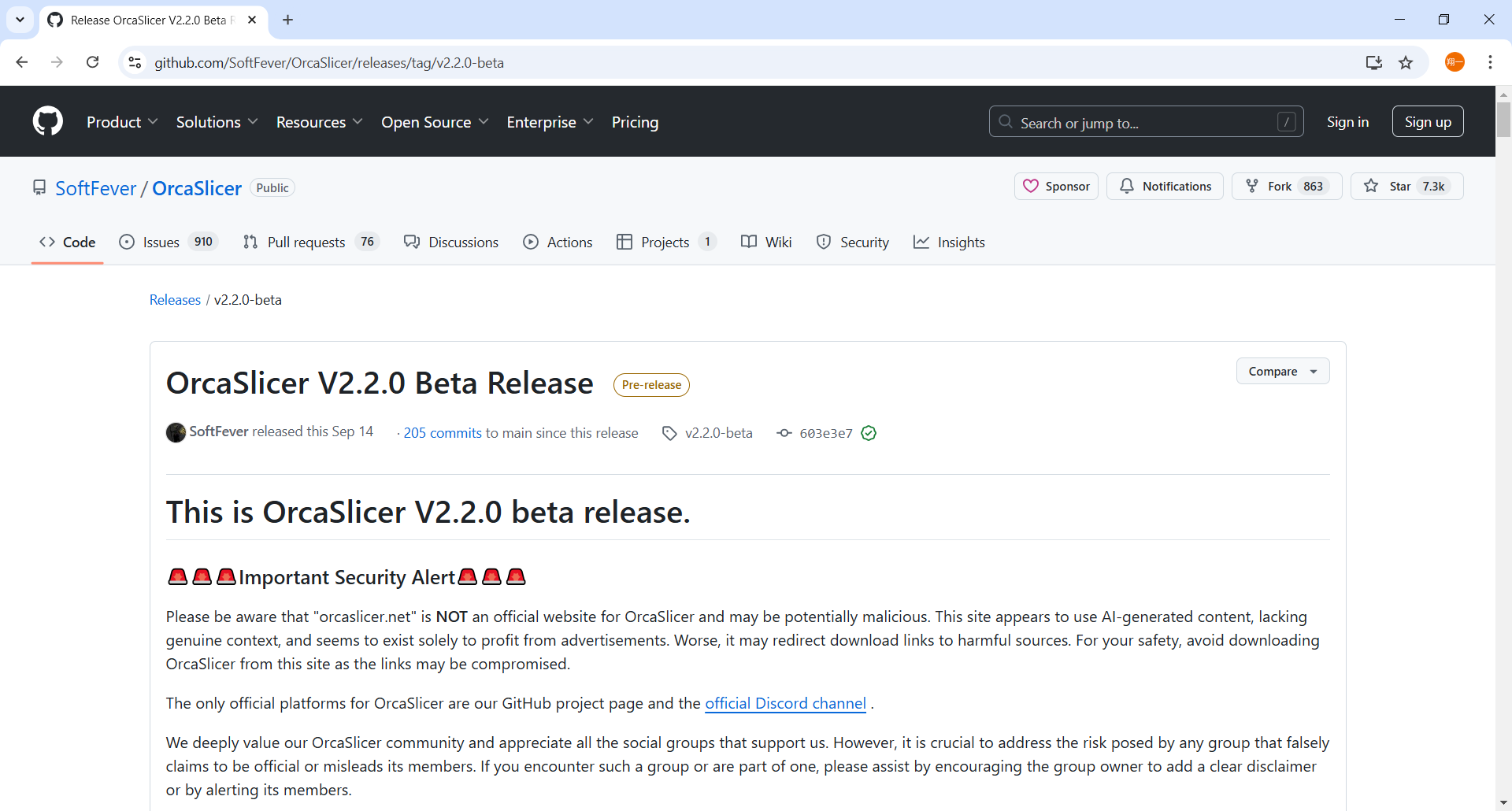Follow the official Discord channel link
Viewport: 1512px width, 811px height.
click(x=786, y=703)
